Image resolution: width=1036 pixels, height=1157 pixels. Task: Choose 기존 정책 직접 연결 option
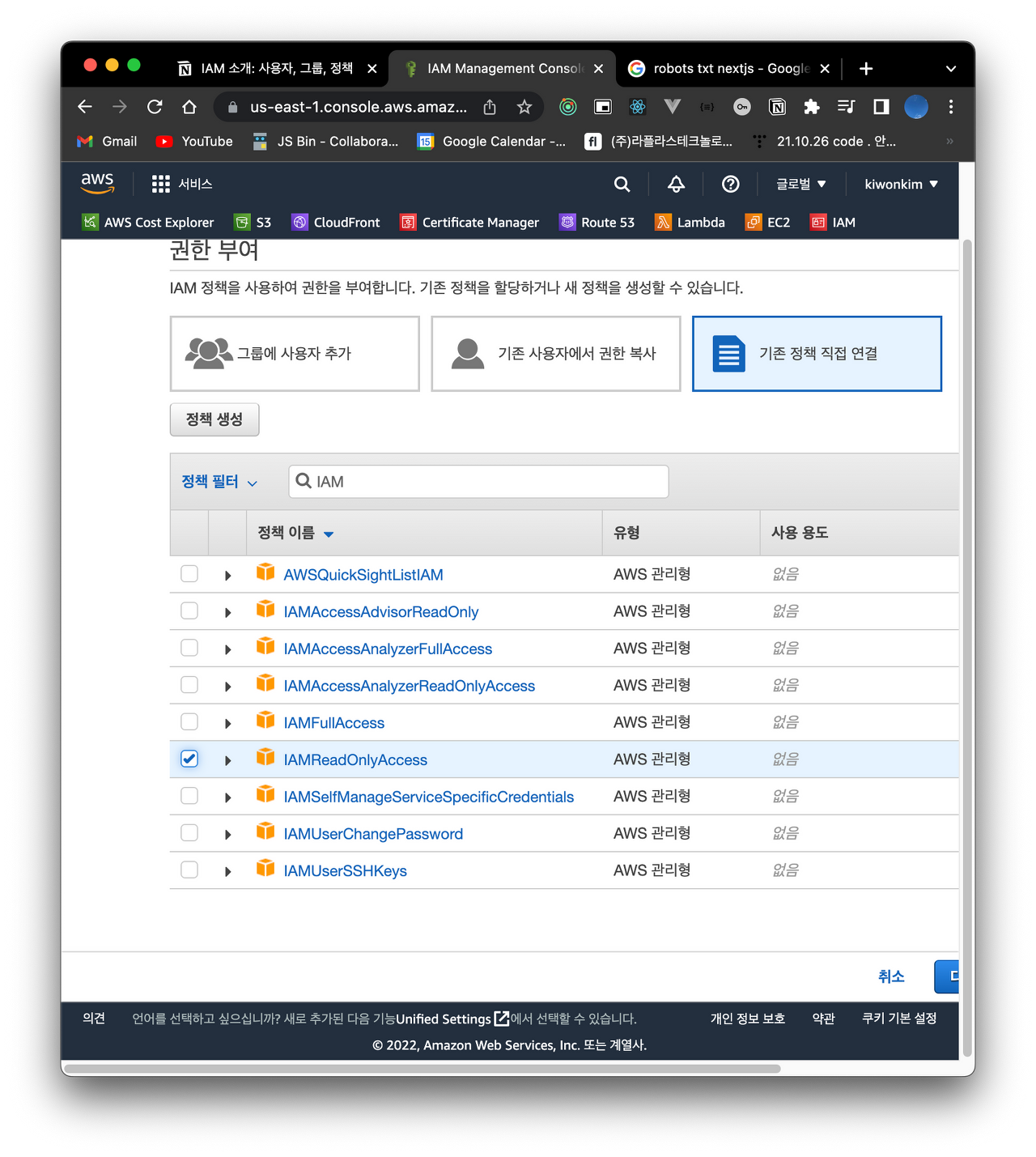[x=817, y=354]
